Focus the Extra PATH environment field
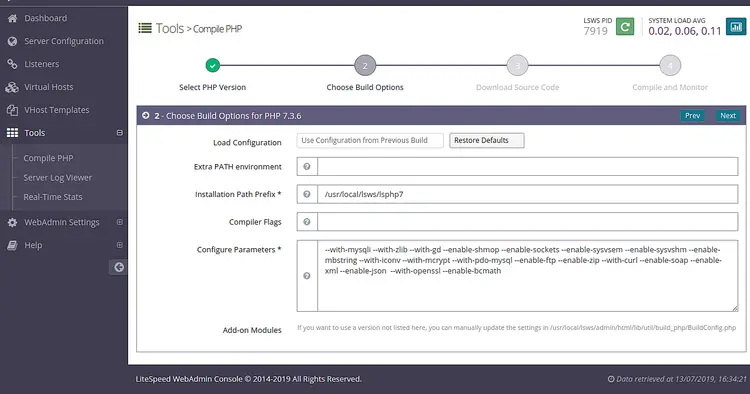 click(528, 166)
